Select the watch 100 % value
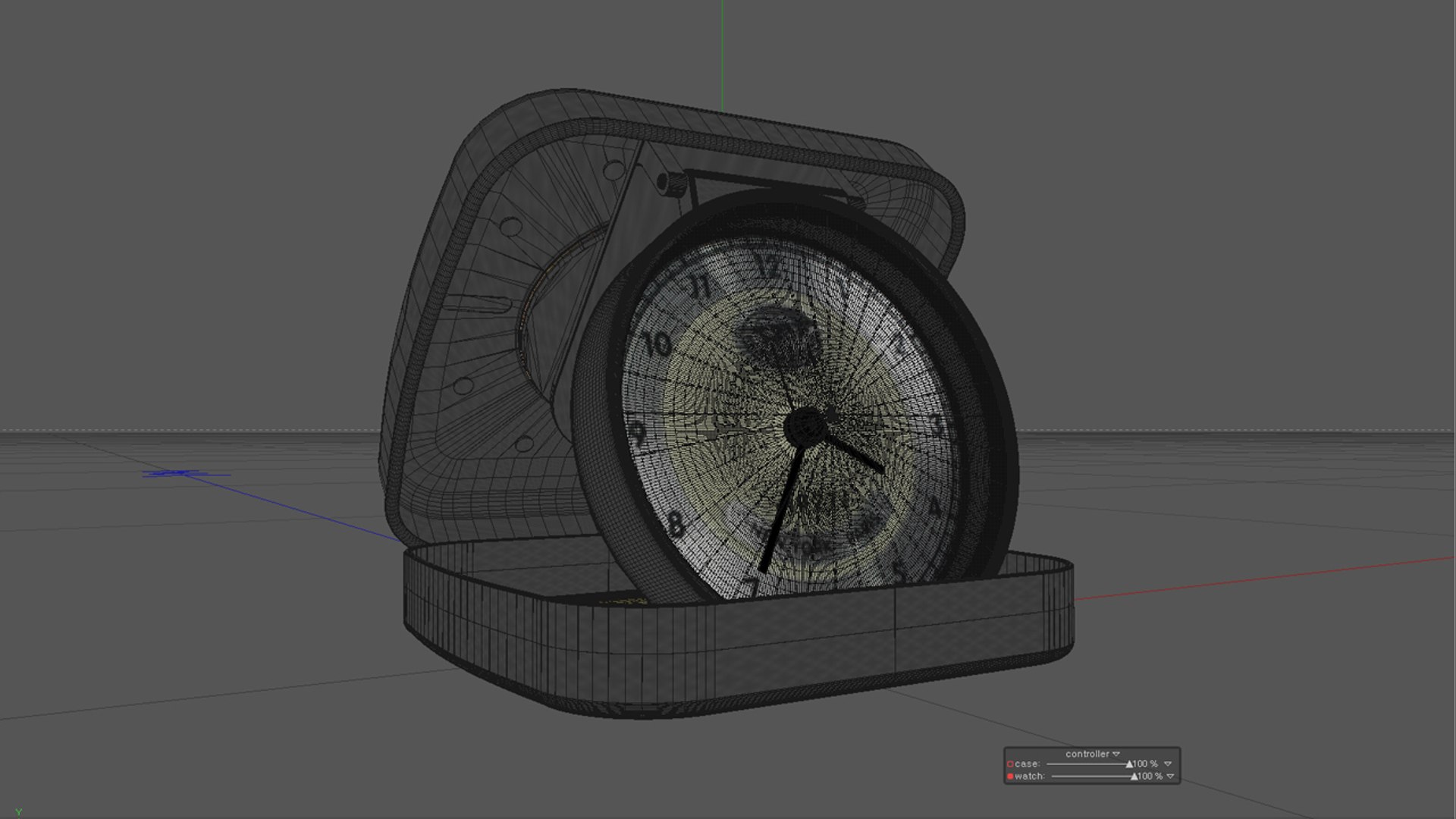This screenshot has width=1456, height=819. (1150, 777)
